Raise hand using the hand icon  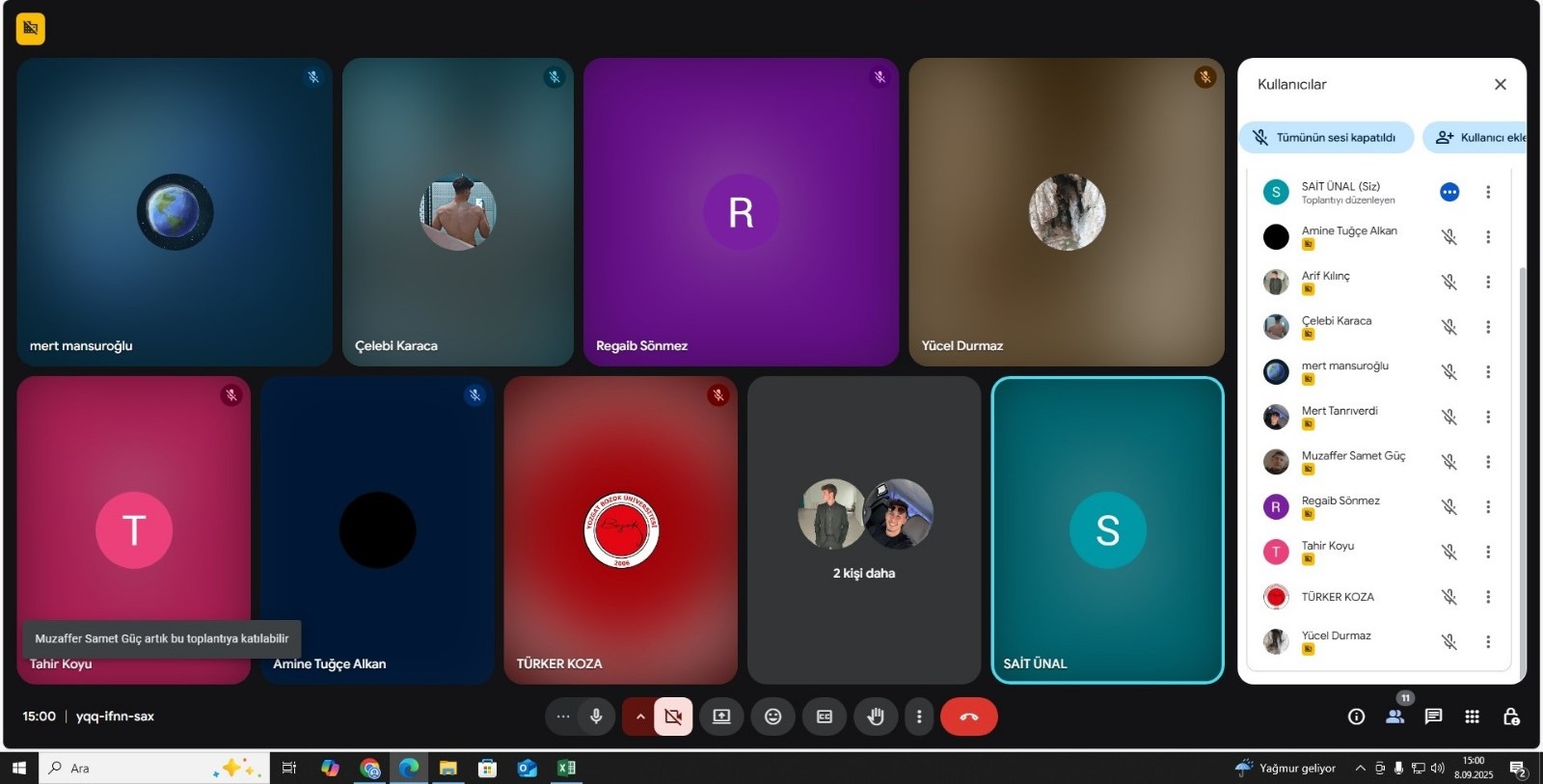[x=876, y=716]
